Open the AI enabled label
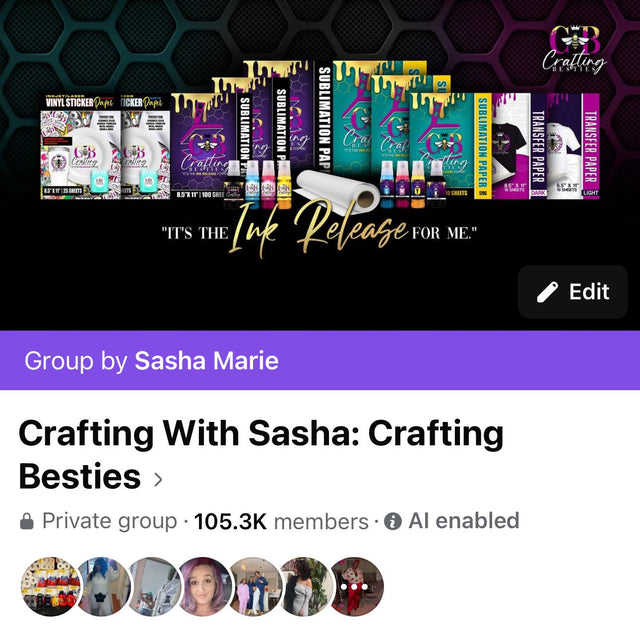This screenshot has width=640, height=628. [x=464, y=521]
